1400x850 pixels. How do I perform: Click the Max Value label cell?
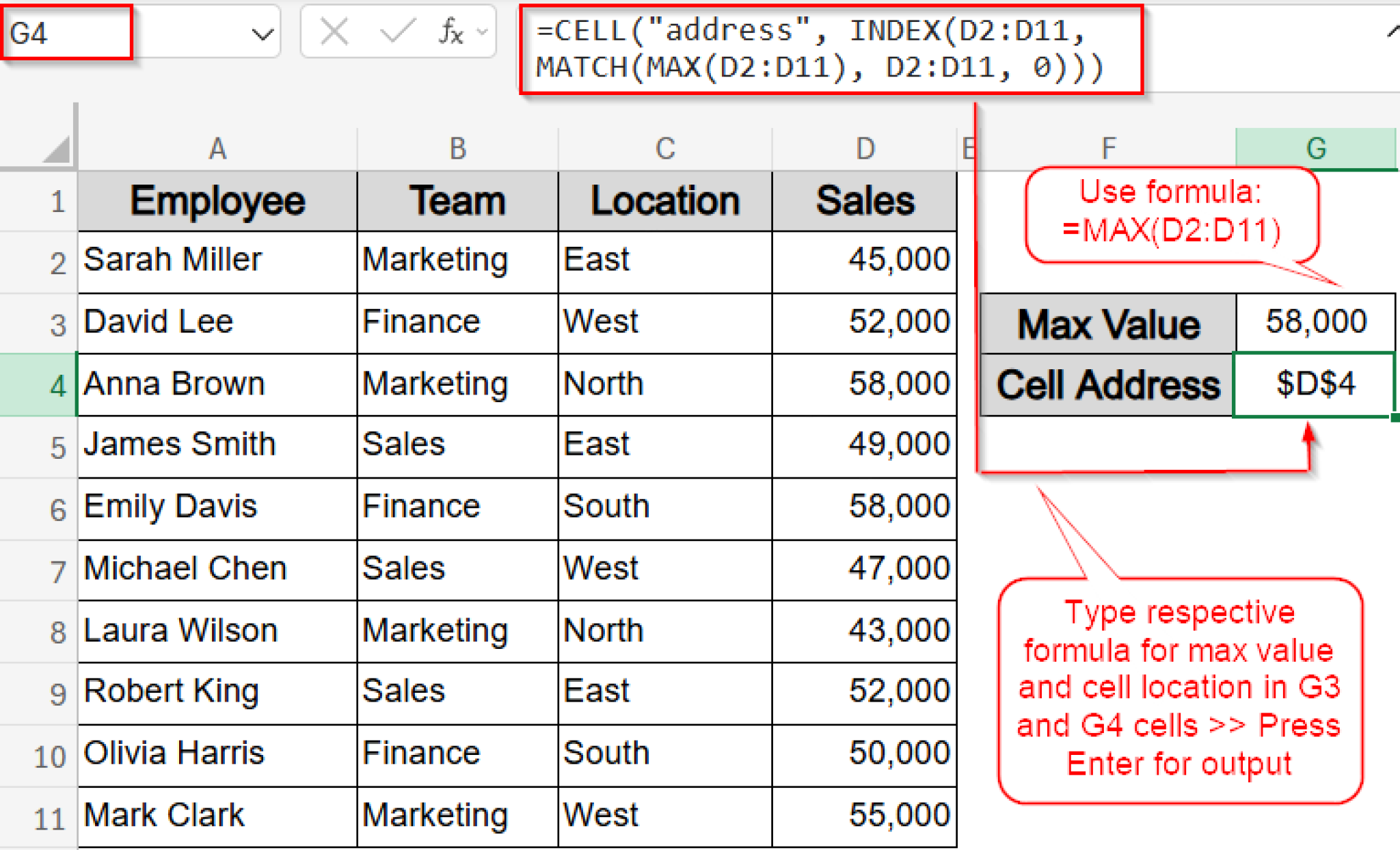[x=1106, y=323]
